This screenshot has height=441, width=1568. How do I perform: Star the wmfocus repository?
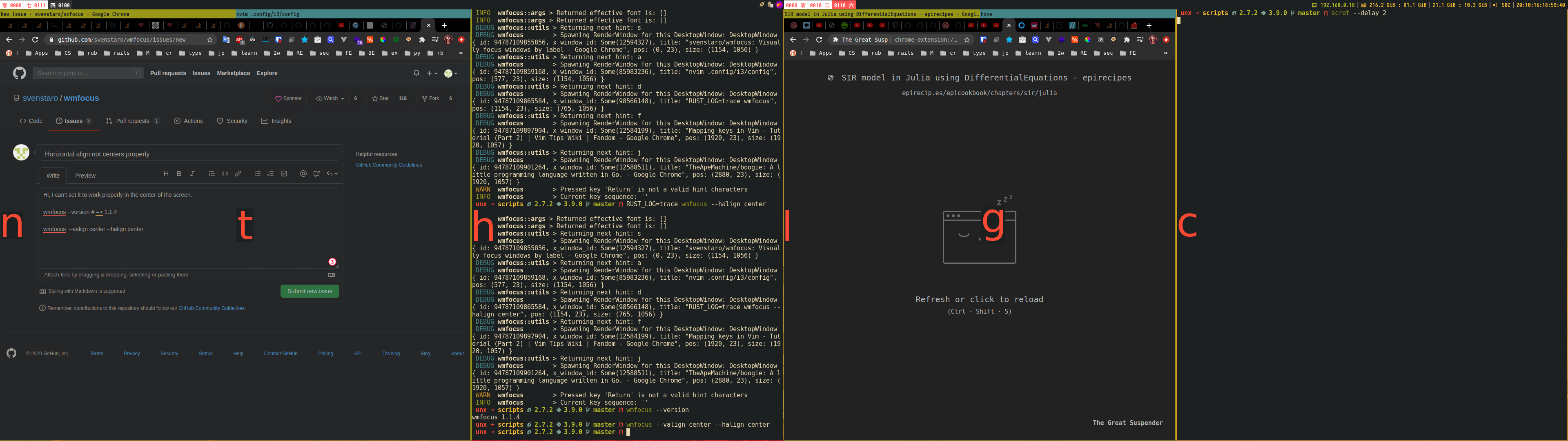pyautogui.click(x=381, y=99)
